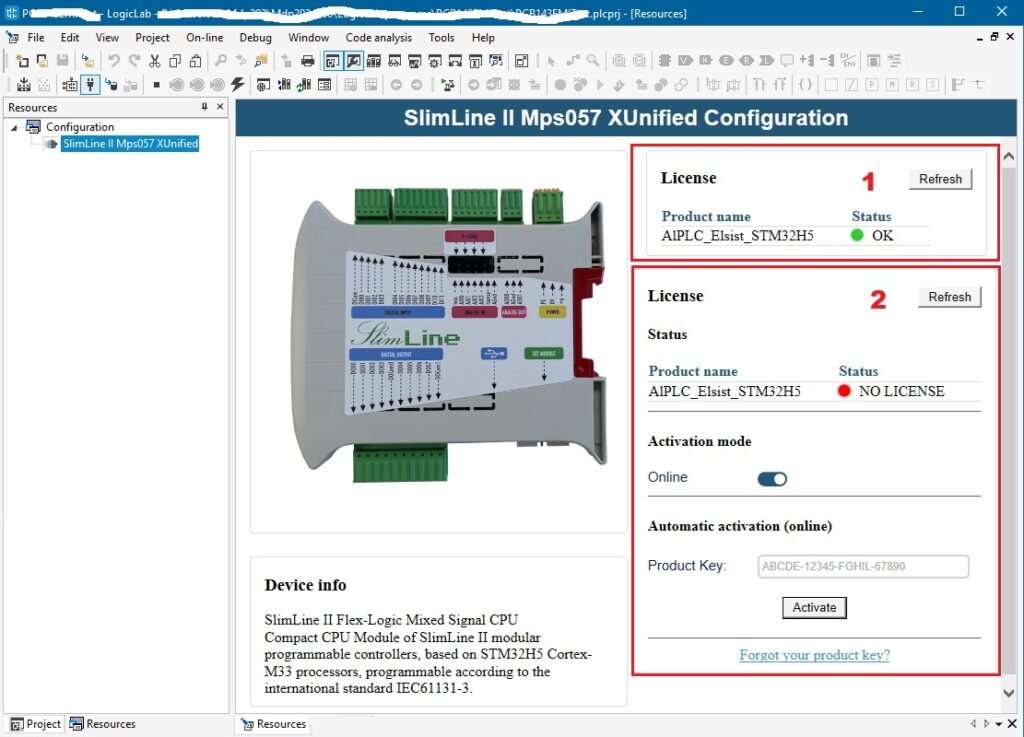Click the Compile project icon

(24, 84)
